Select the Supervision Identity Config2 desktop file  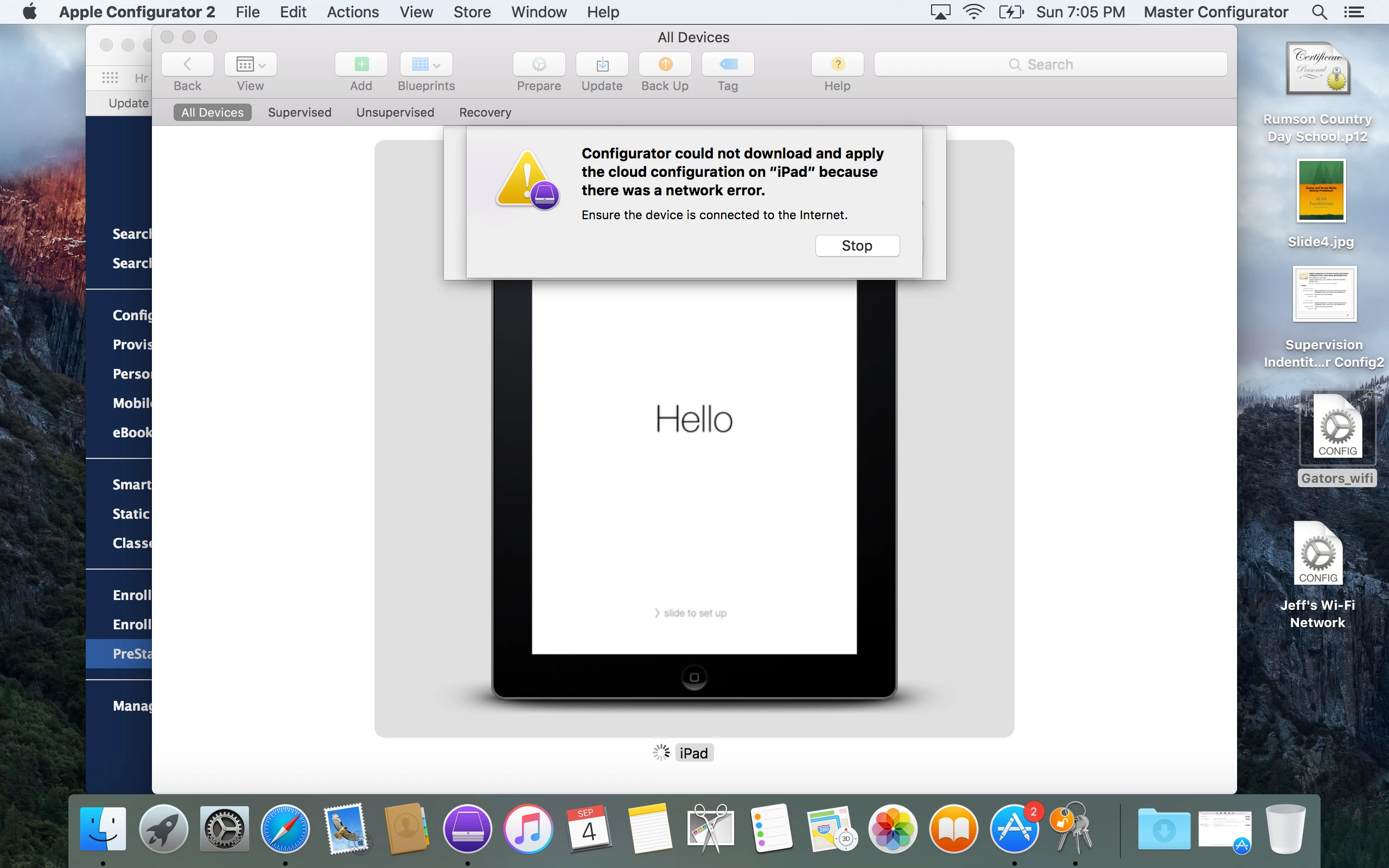[x=1323, y=317]
